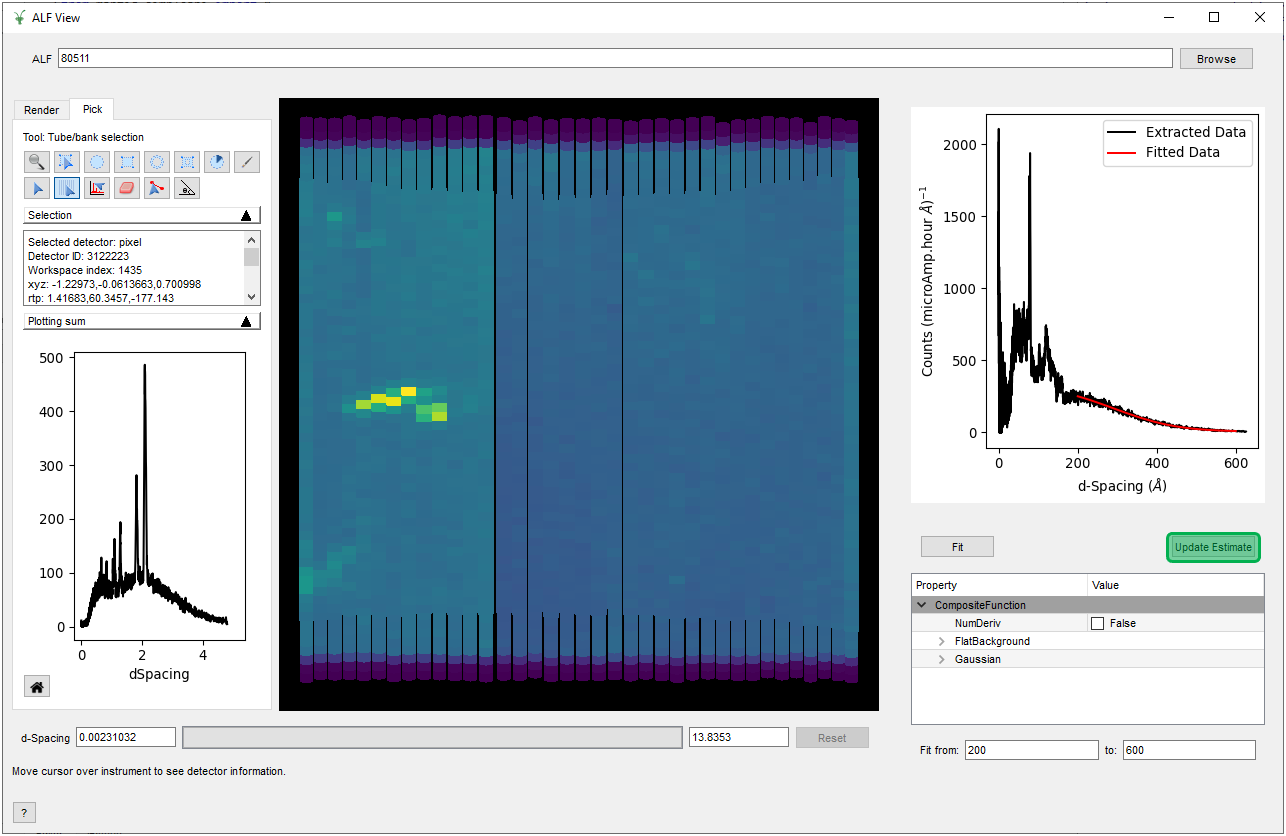Click the Update Estimate button
The width and height of the screenshot is (1286, 836).
[x=1213, y=547]
